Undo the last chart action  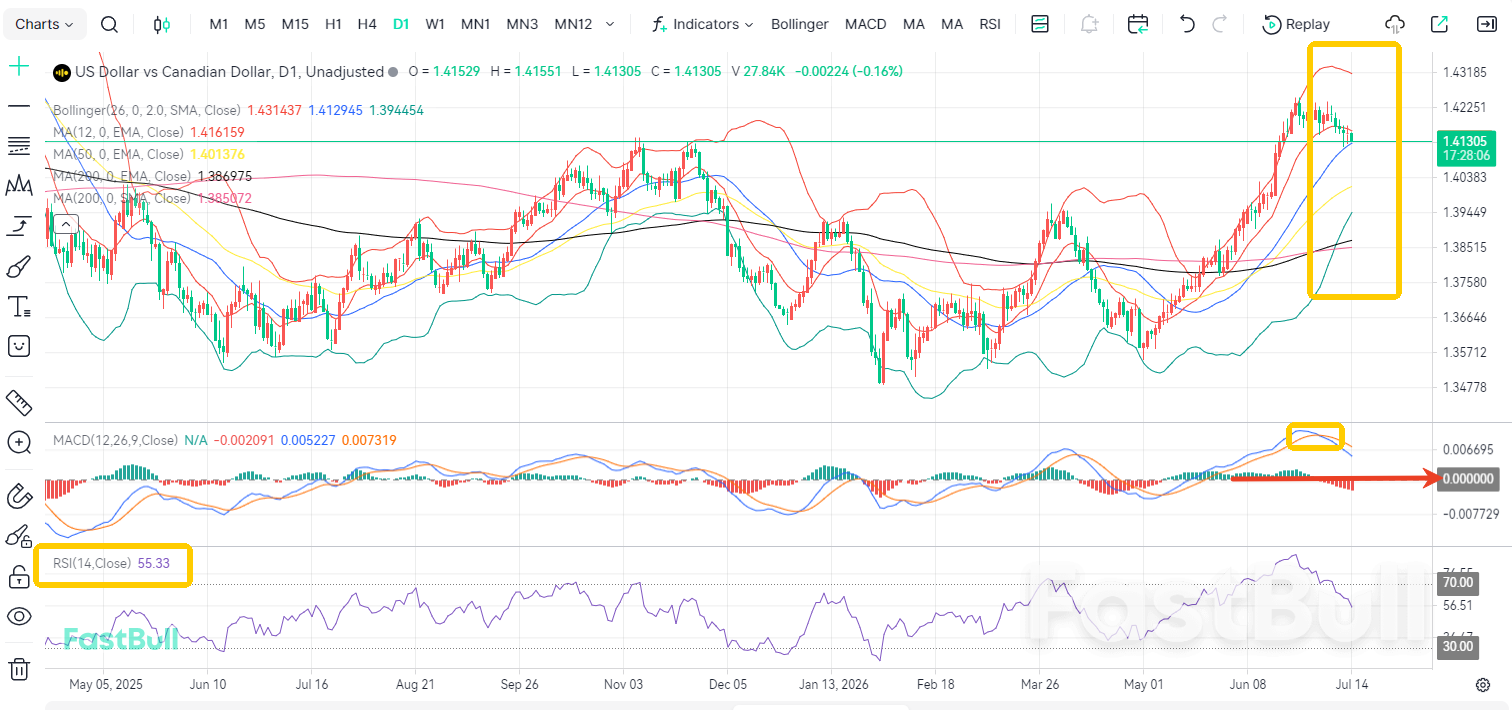click(1187, 24)
